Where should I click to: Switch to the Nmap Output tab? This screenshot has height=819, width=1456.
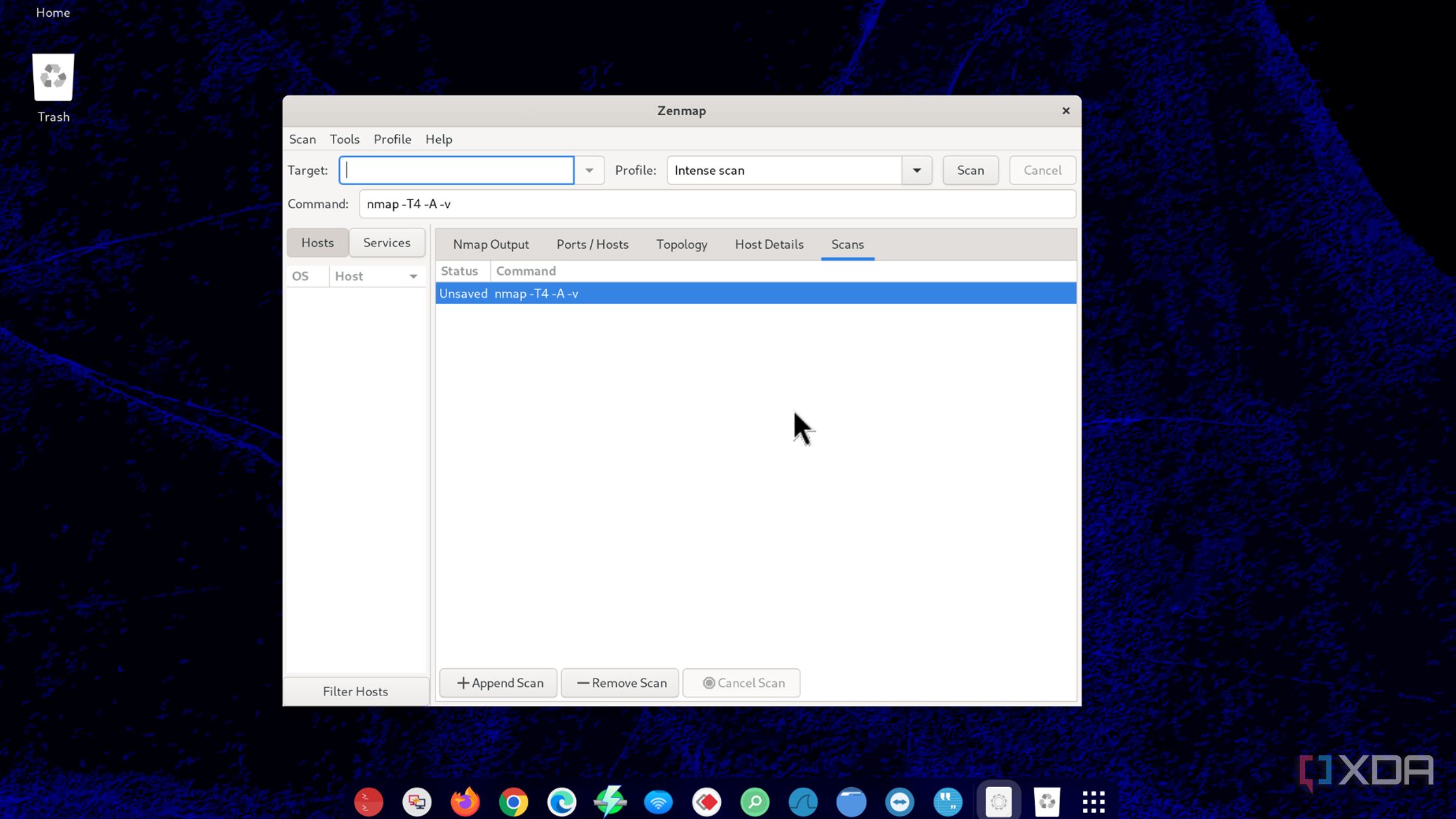(x=491, y=244)
